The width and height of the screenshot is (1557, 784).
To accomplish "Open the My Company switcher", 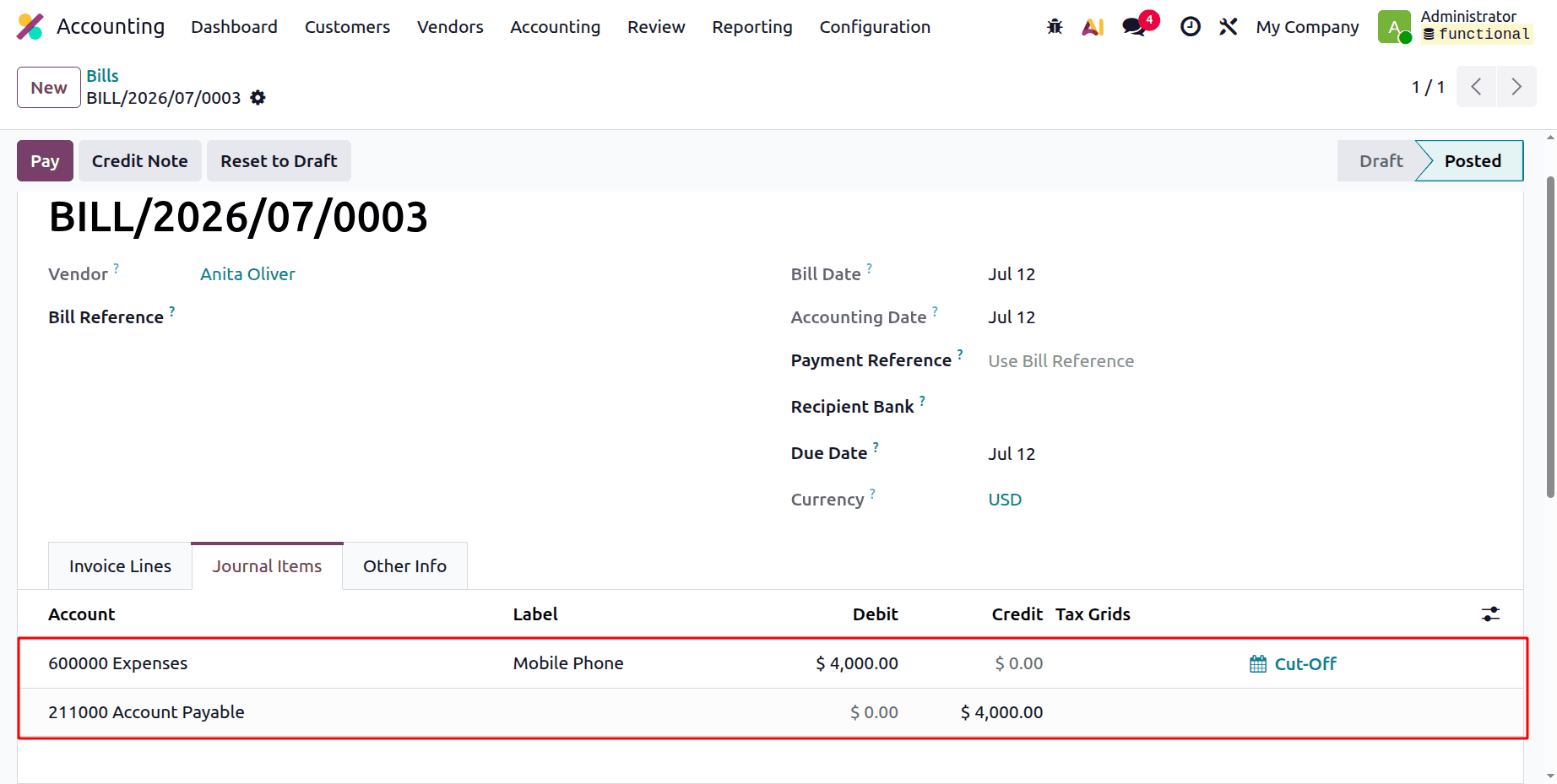I will tap(1307, 27).
